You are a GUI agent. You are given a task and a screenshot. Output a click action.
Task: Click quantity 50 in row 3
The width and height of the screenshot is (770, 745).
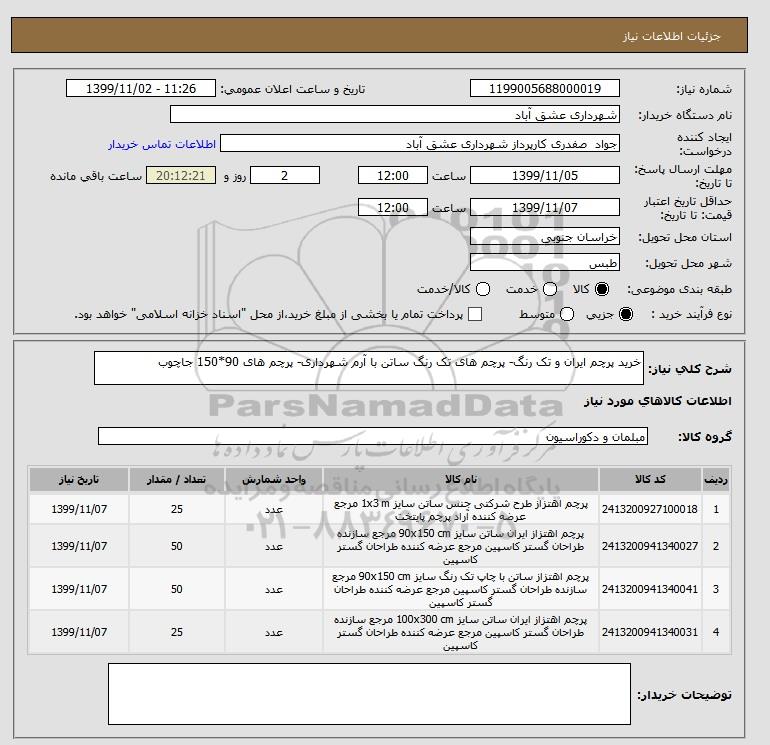point(177,589)
